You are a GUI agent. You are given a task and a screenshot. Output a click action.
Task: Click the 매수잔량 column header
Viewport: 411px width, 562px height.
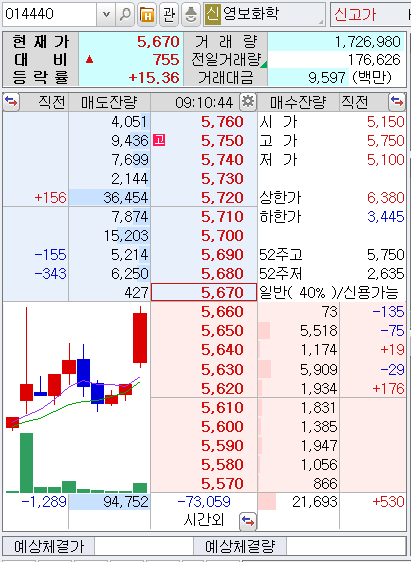tap(298, 103)
